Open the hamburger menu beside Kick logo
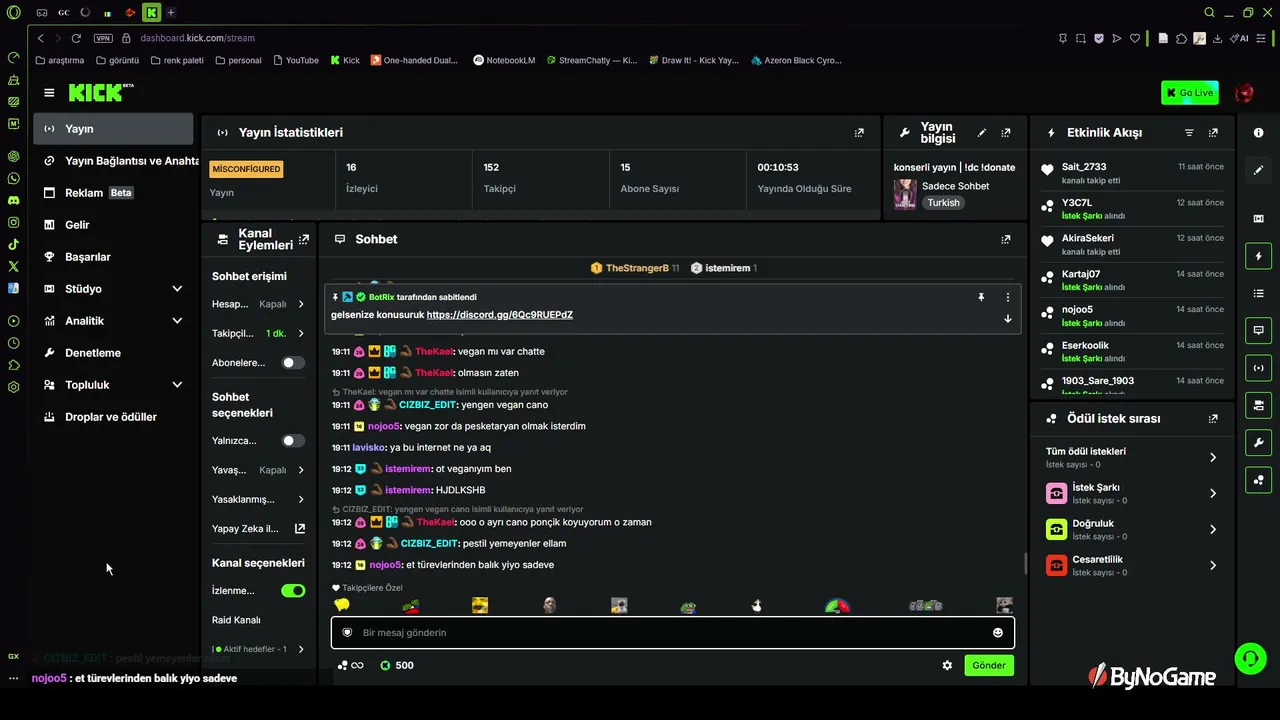The width and height of the screenshot is (1280, 720). (49, 93)
